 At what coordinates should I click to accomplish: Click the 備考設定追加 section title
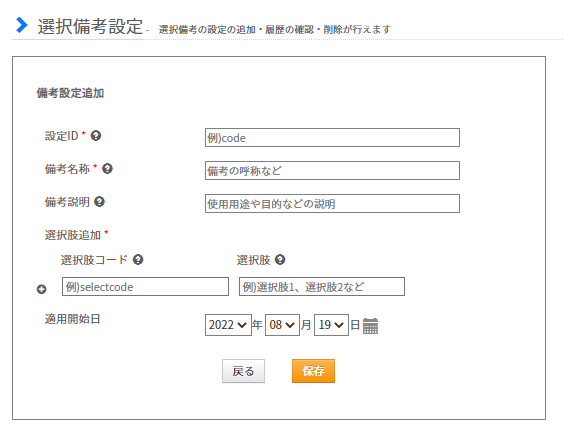point(70,93)
